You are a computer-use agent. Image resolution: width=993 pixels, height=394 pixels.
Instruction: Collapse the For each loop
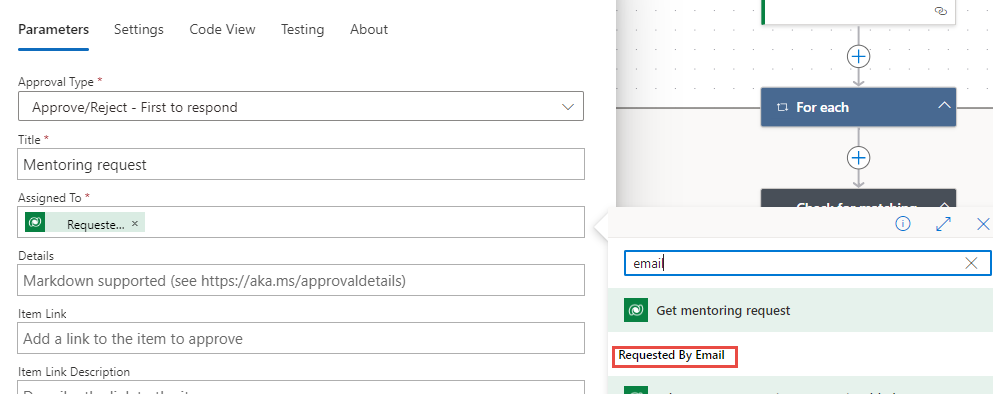pyautogui.click(x=944, y=105)
